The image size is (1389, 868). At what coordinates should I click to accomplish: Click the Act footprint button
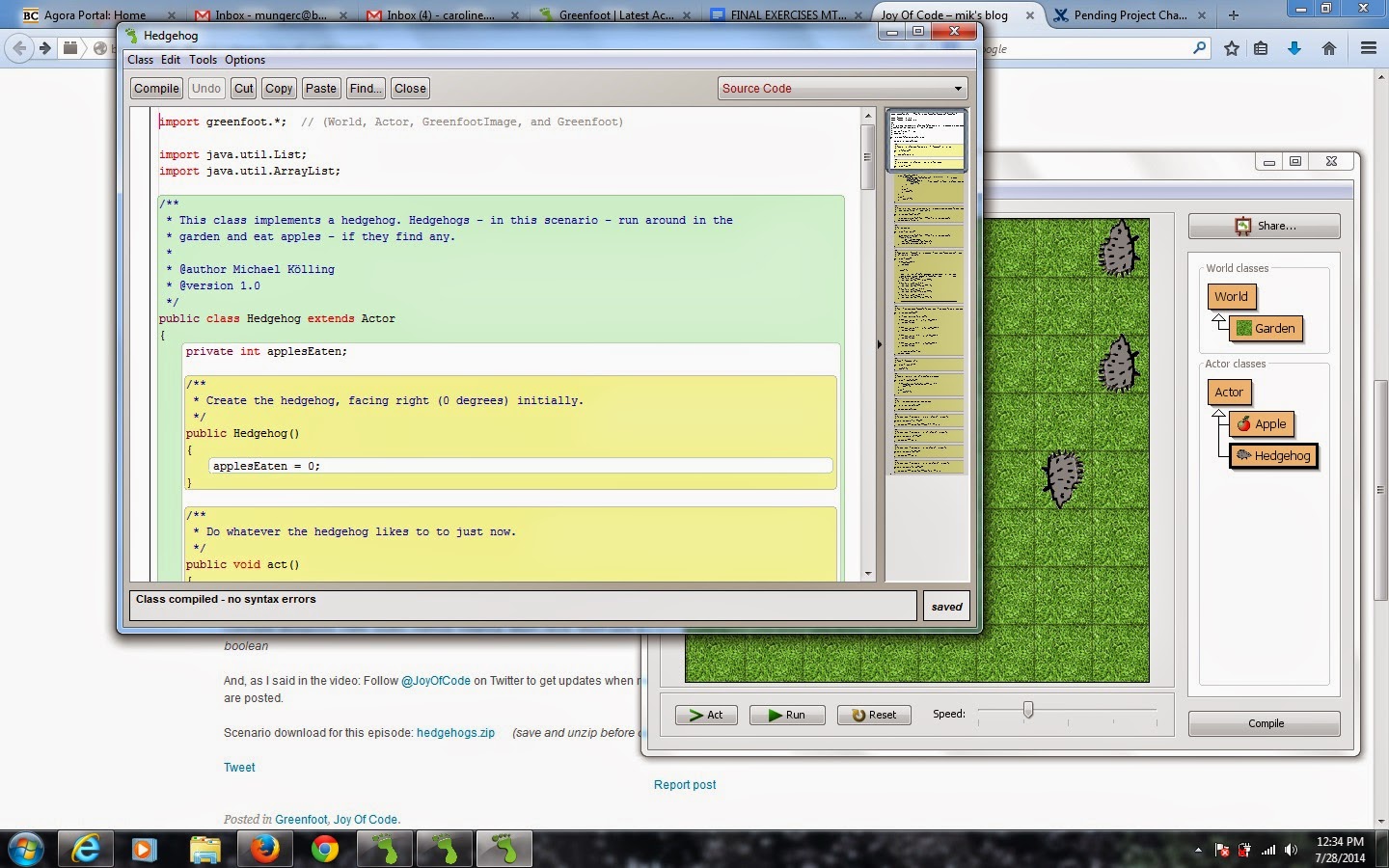(x=706, y=715)
